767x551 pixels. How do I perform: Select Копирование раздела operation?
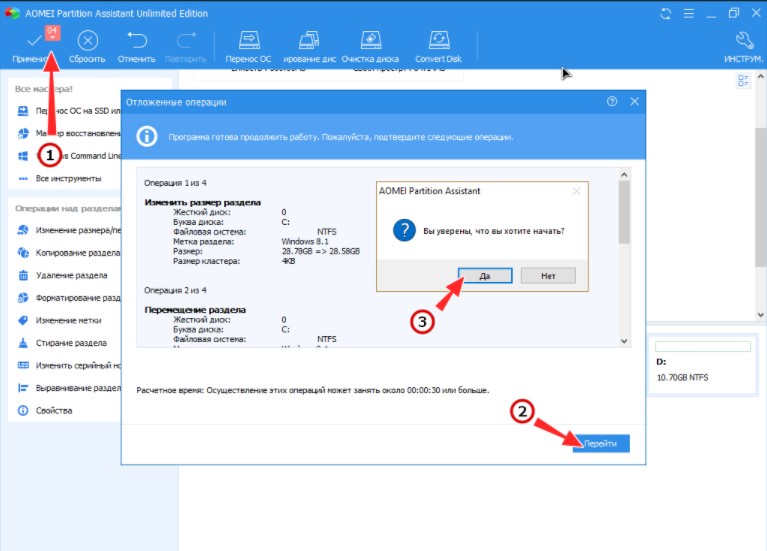point(68,253)
